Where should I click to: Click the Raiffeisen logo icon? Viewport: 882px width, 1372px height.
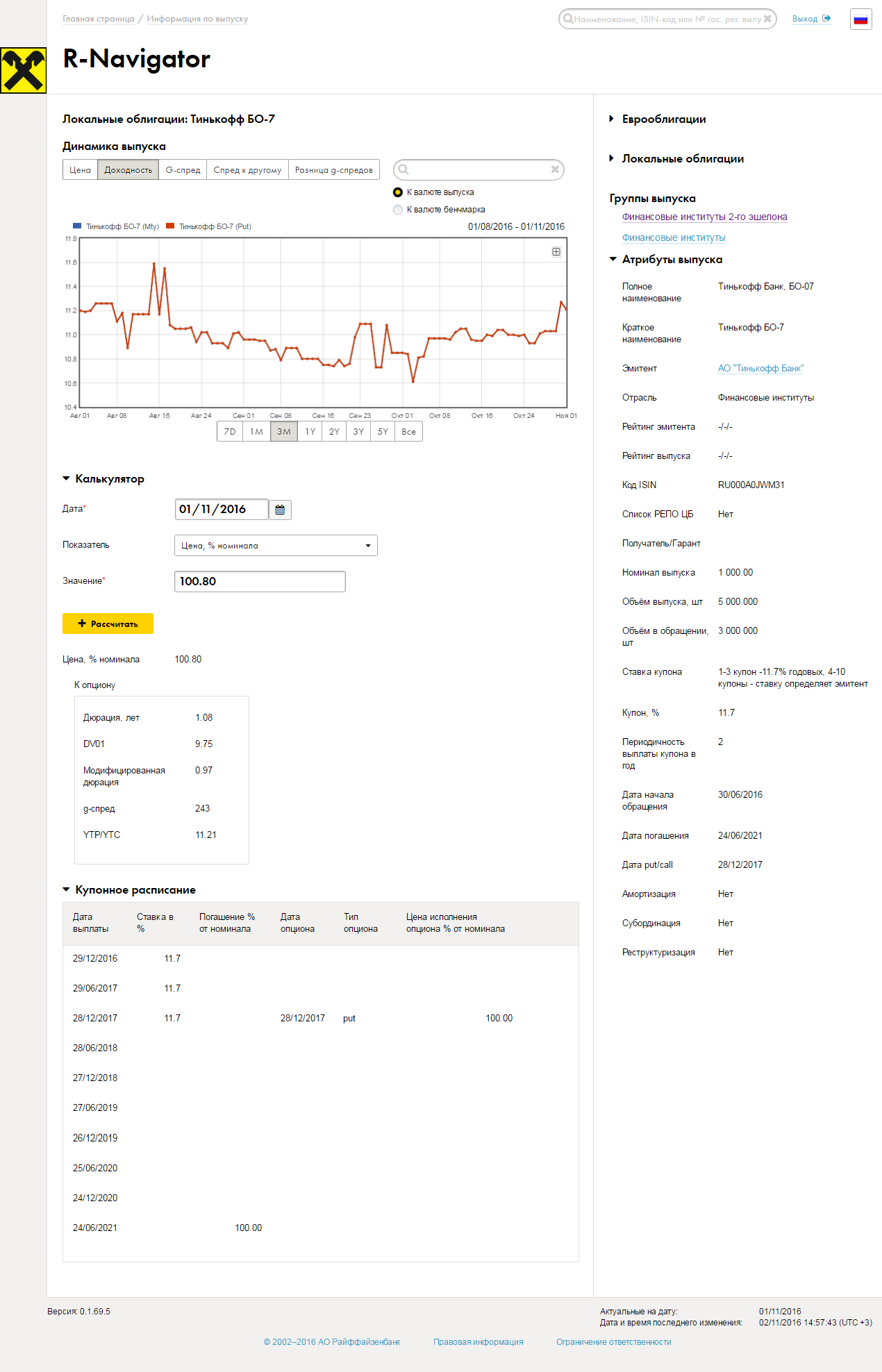point(24,70)
